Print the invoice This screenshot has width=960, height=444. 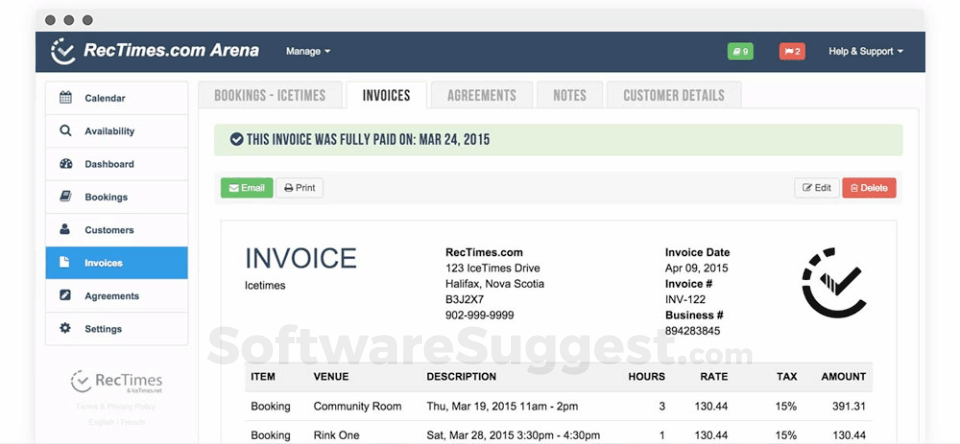click(299, 188)
